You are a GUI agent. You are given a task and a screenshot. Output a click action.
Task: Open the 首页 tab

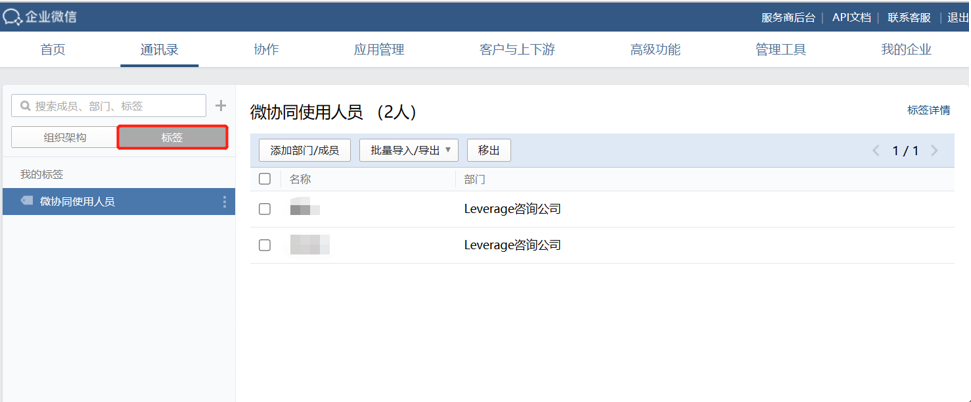pyautogui.click(x=53, y=50)
